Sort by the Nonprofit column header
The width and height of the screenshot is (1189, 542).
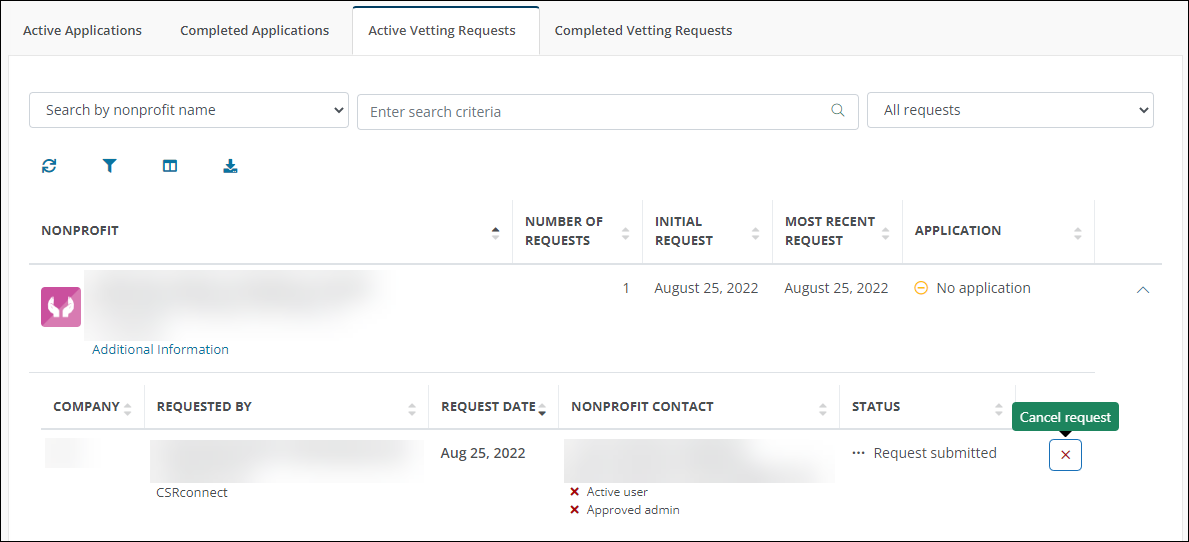pyautogui.click(x=80, y=231)
